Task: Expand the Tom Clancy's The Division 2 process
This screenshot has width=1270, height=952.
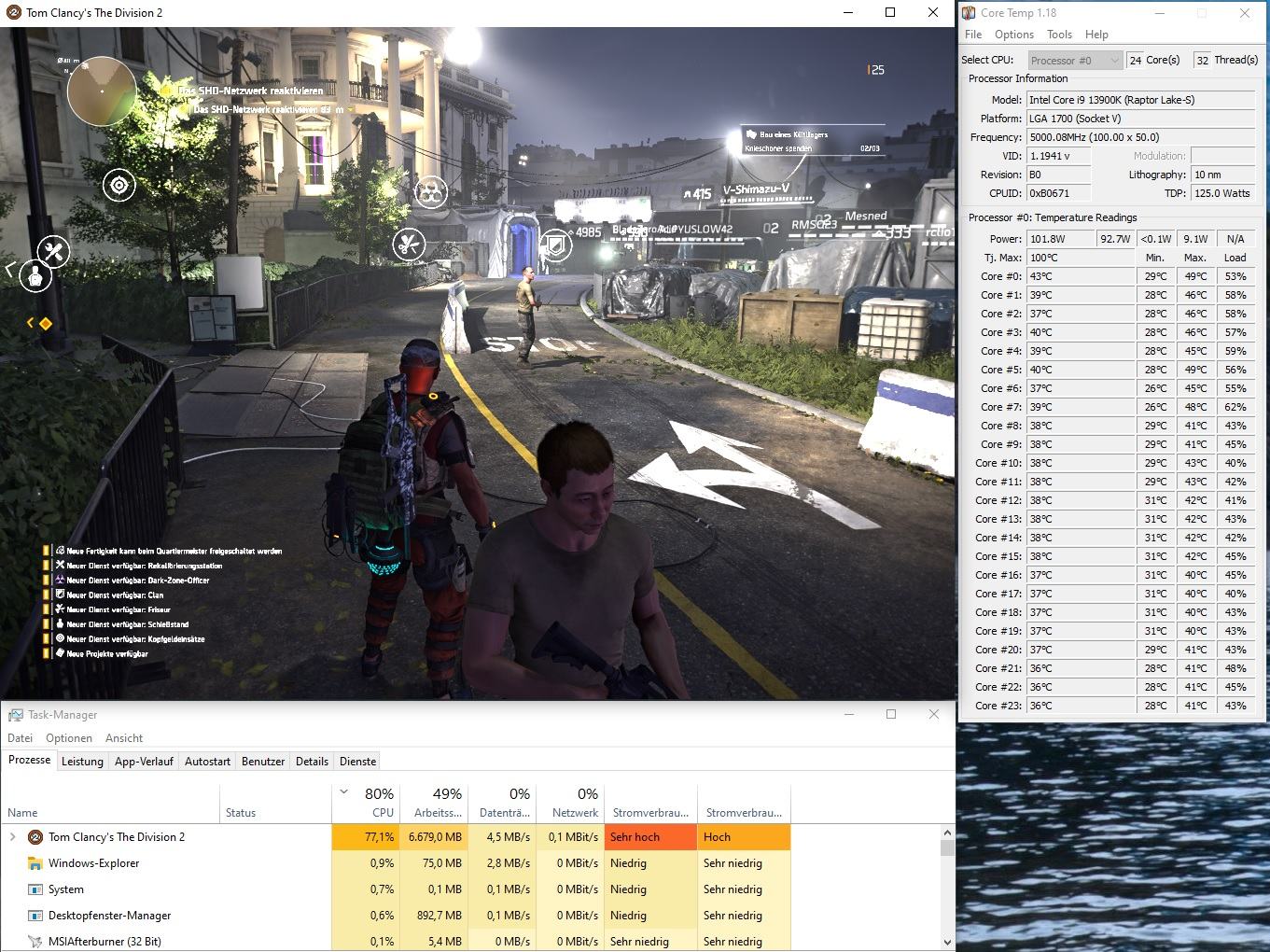Action: 13,837
